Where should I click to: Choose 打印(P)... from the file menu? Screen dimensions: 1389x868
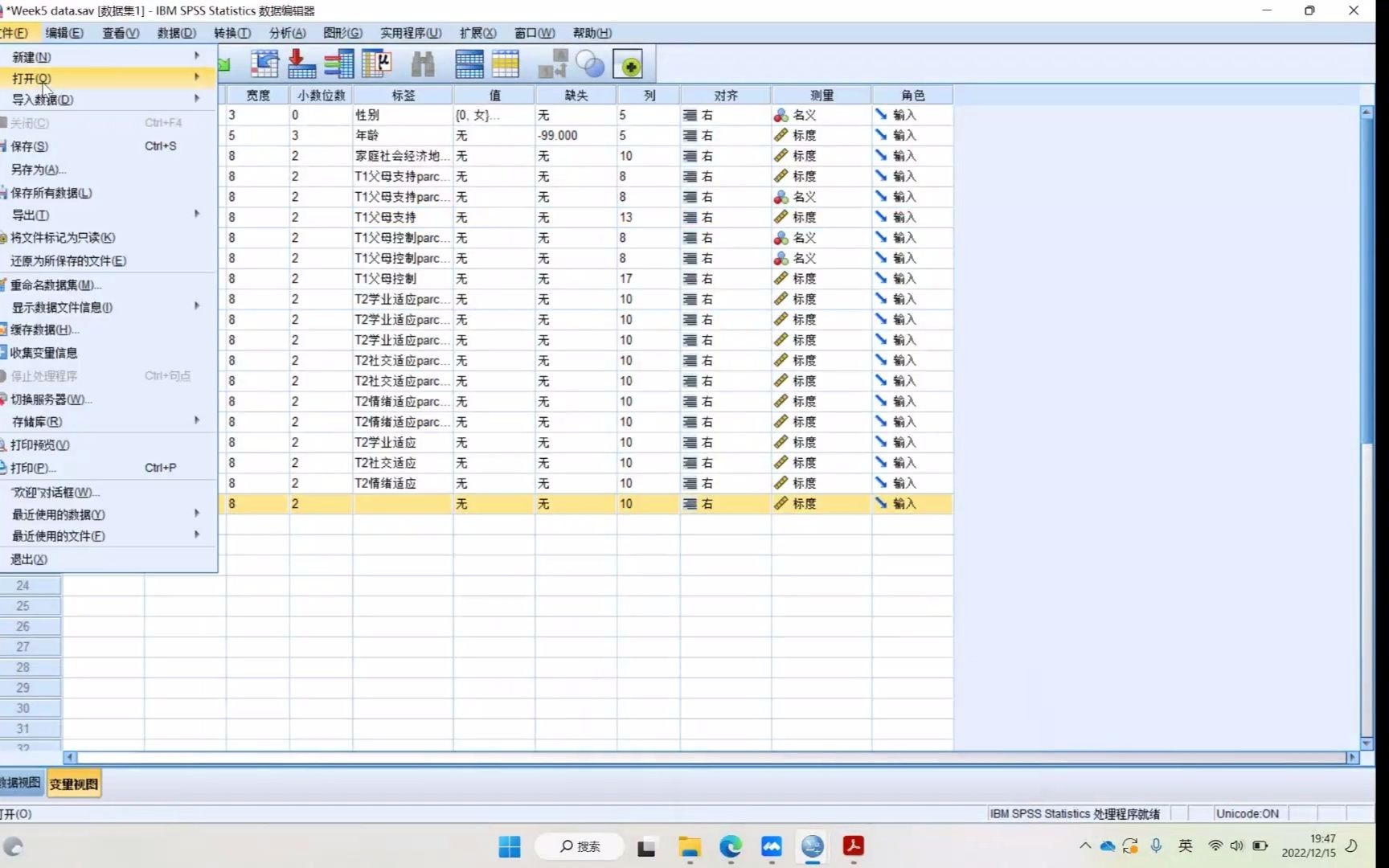click(109, 468)
